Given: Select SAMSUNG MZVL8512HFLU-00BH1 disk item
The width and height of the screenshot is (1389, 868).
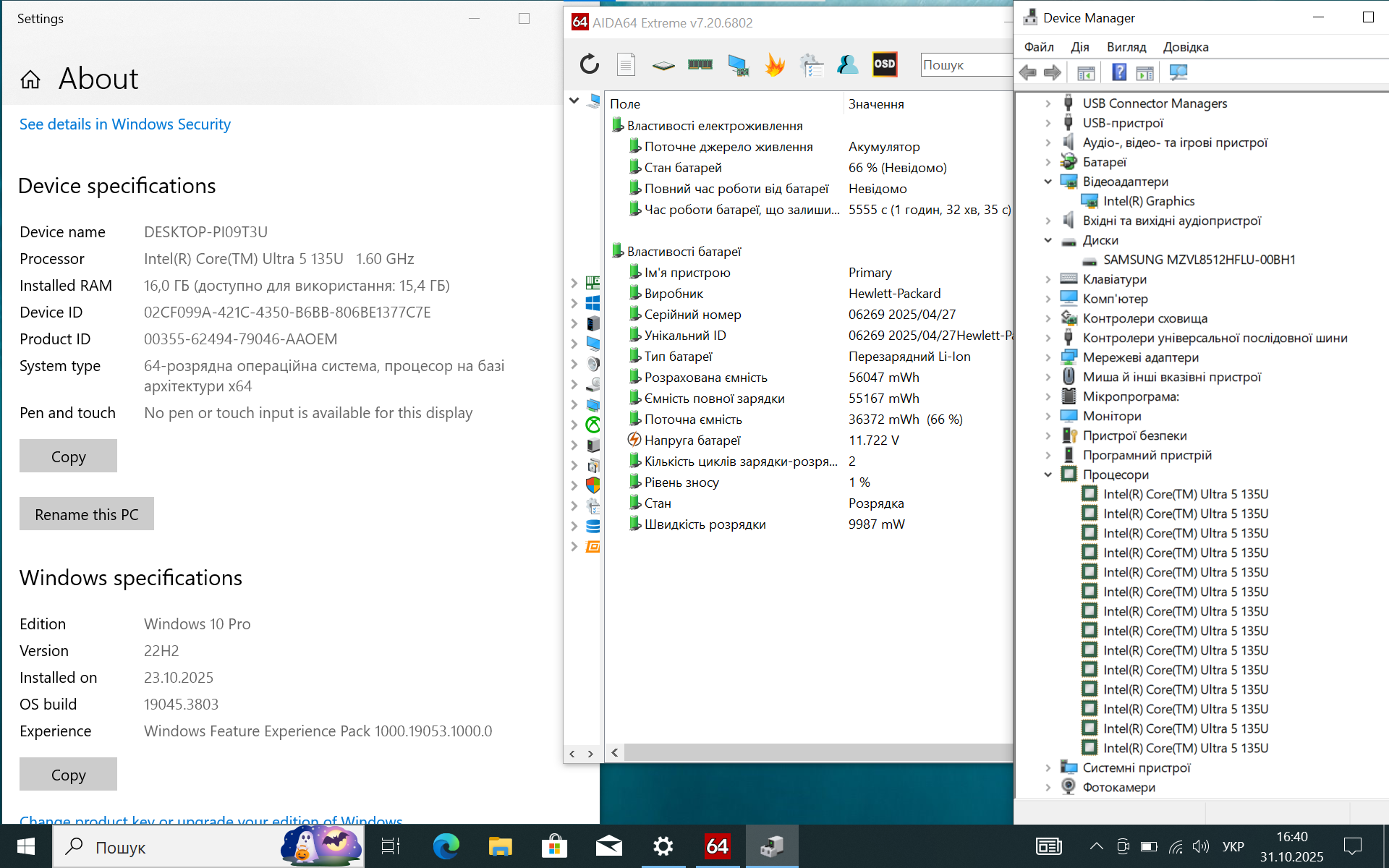Looking at the screenshot, I should point(1199,260).
